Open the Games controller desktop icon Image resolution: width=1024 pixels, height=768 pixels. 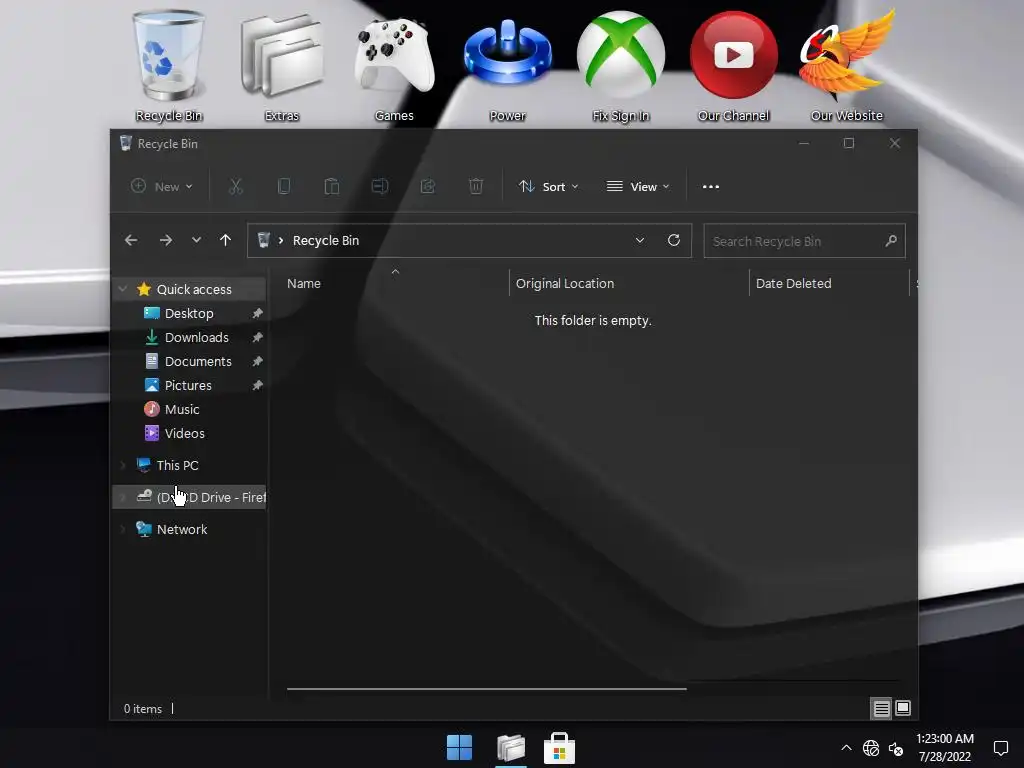394,65
